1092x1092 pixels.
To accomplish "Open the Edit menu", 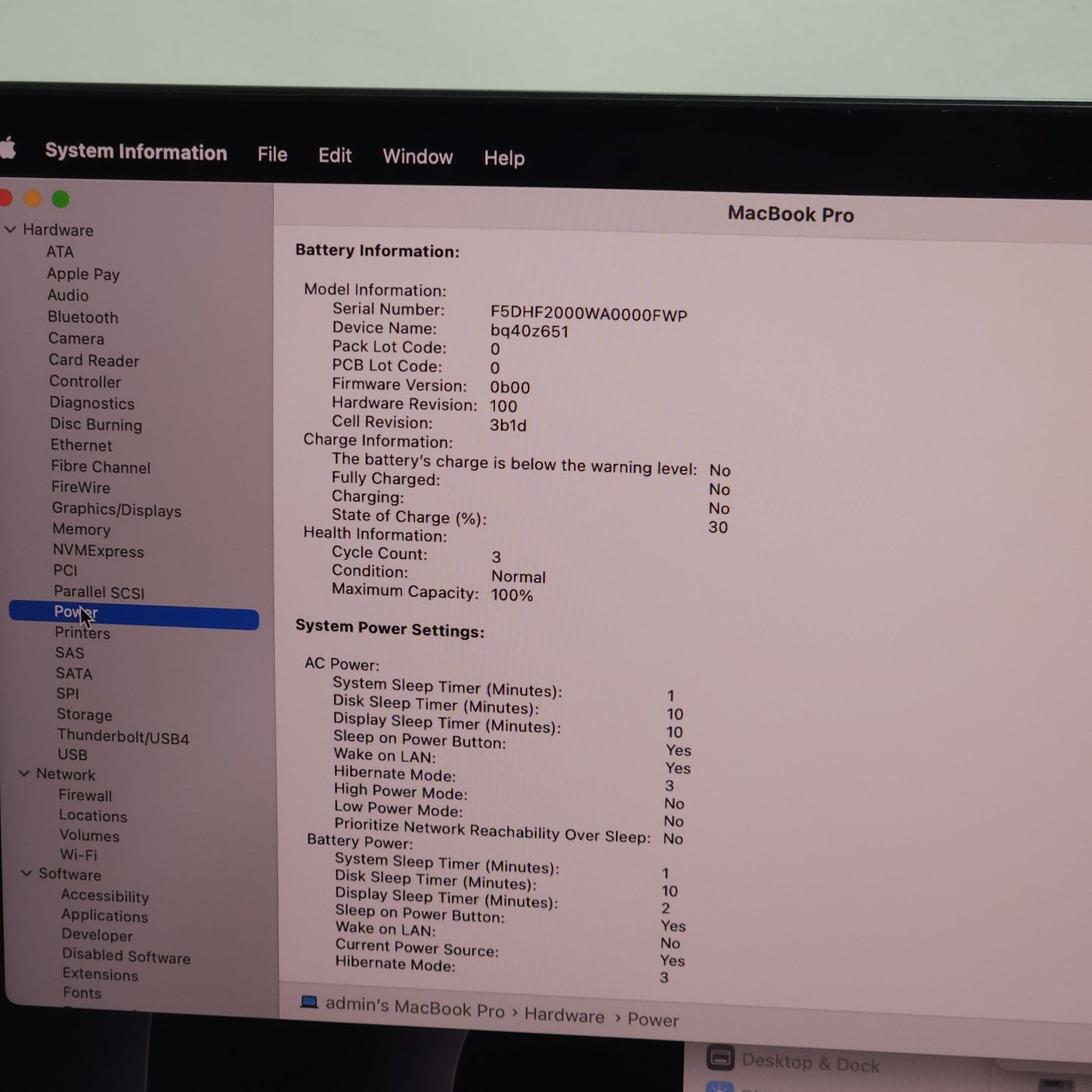I will pos(335,156).
